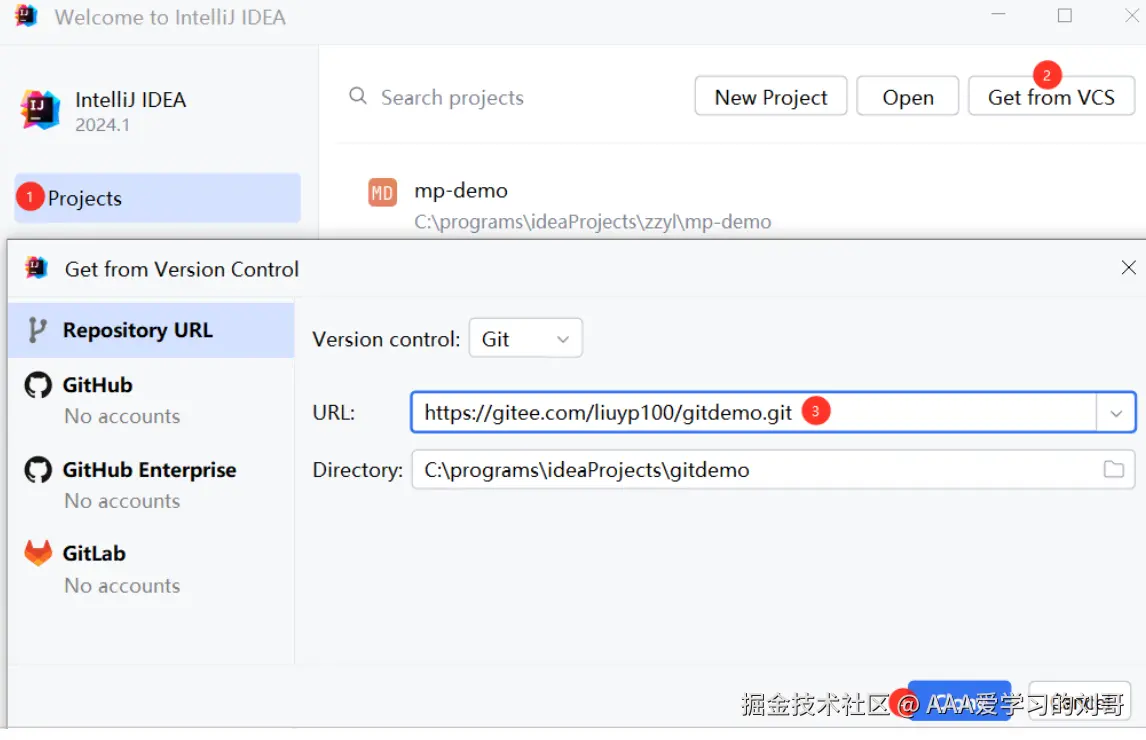Click the Get from VCS button

click(x=1051, y=97)
